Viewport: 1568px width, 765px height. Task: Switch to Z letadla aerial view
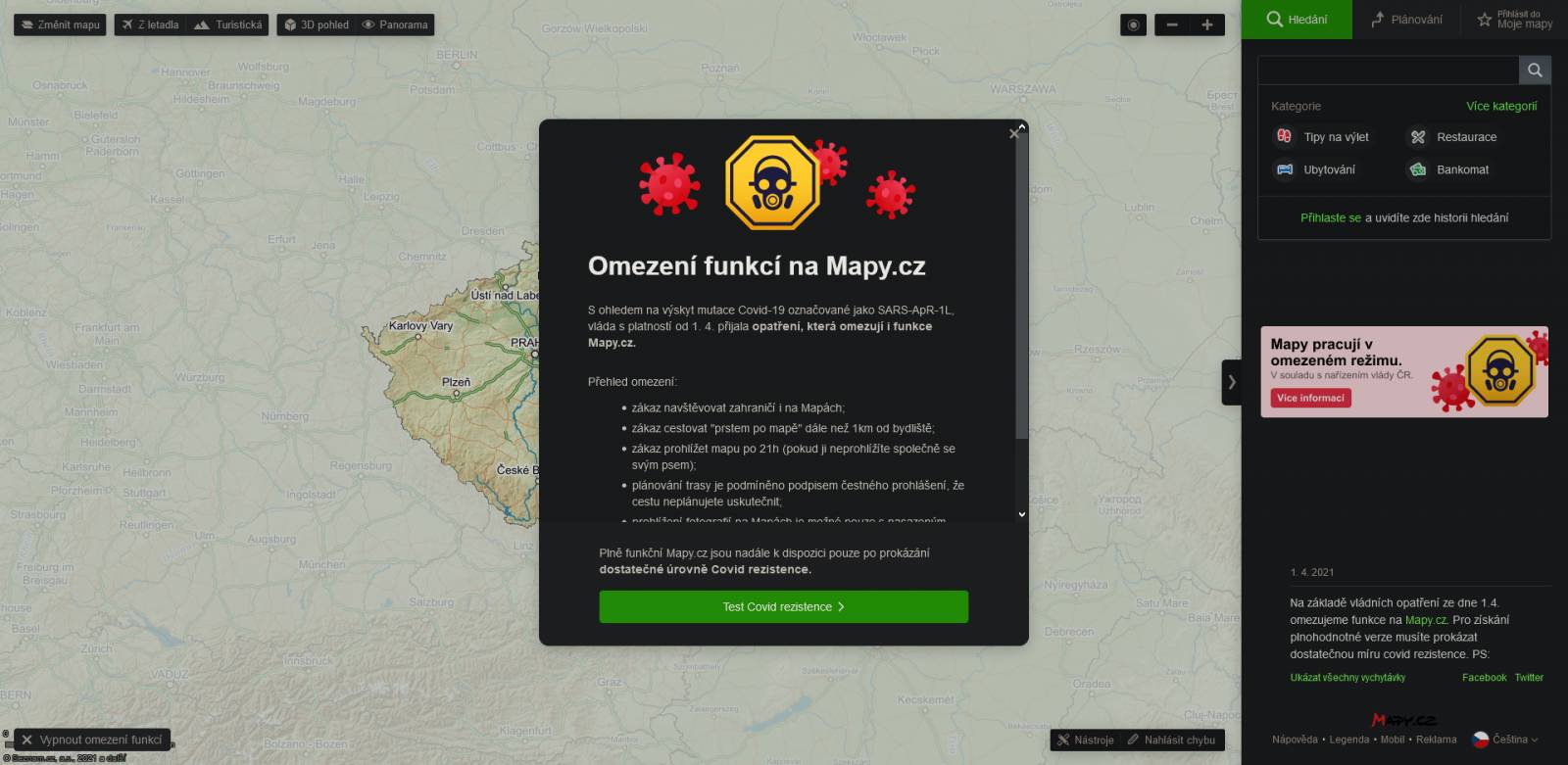click(151, 24)
